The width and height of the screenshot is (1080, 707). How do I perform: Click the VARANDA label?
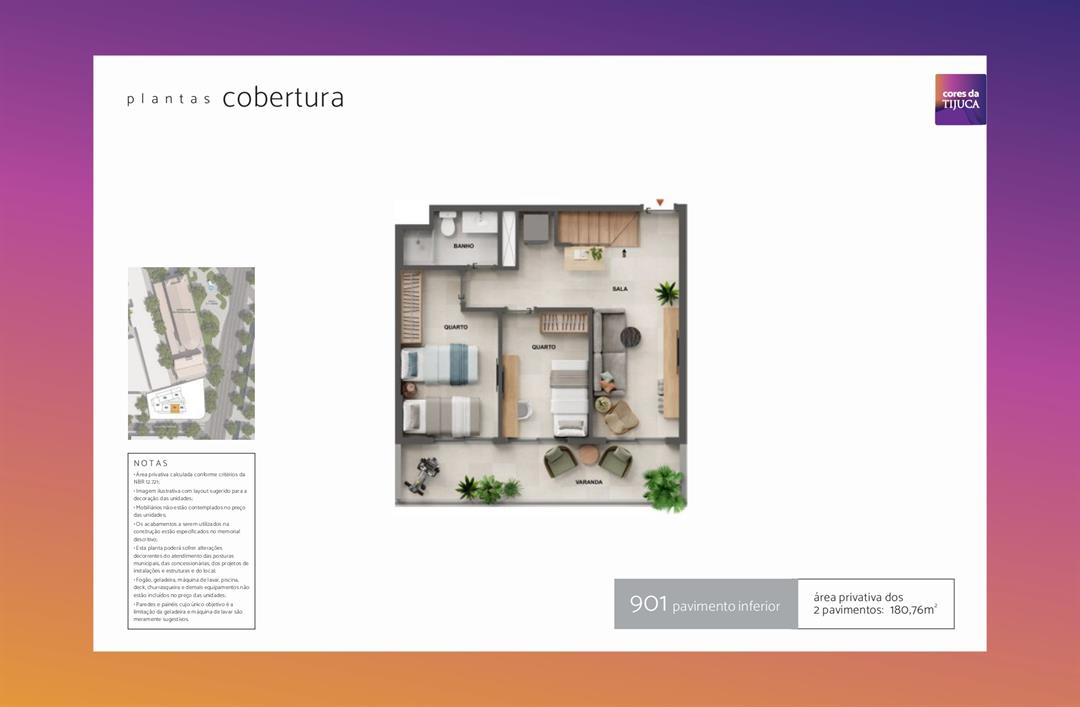tap(588, 483)
